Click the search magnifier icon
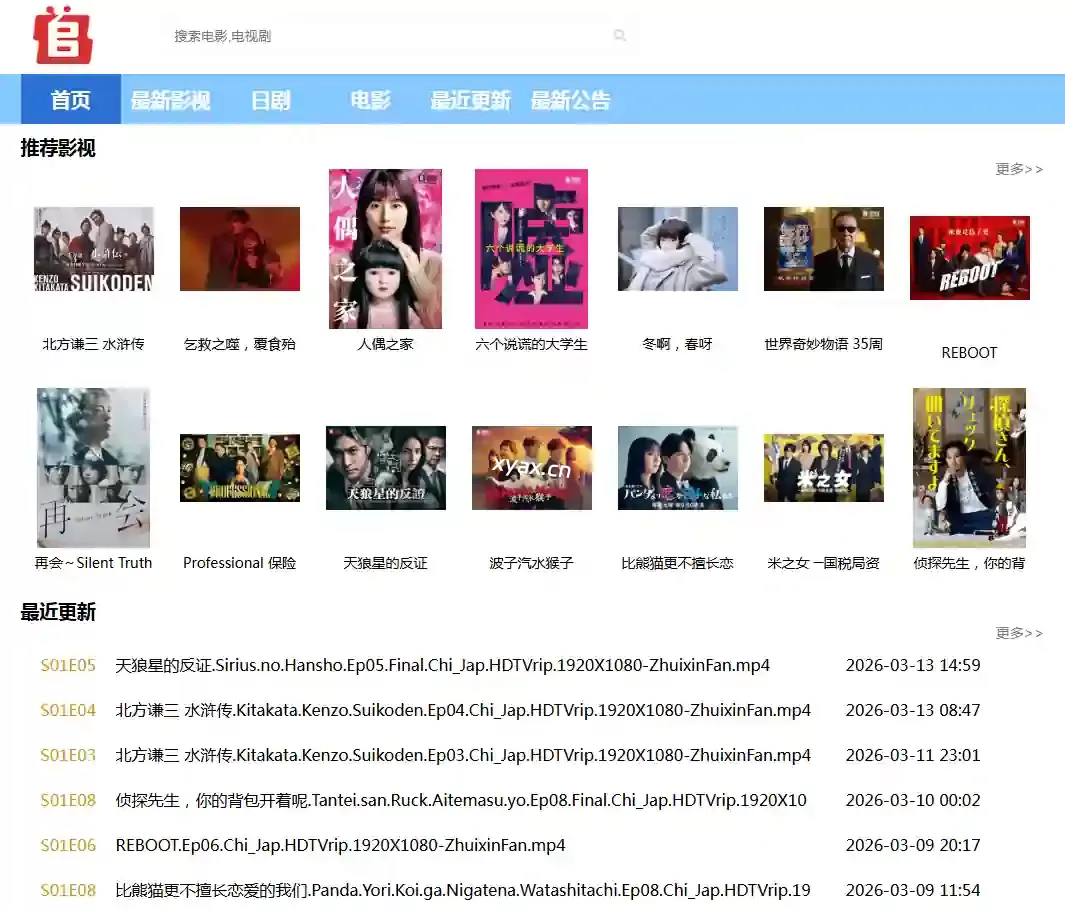 [620, 36]
